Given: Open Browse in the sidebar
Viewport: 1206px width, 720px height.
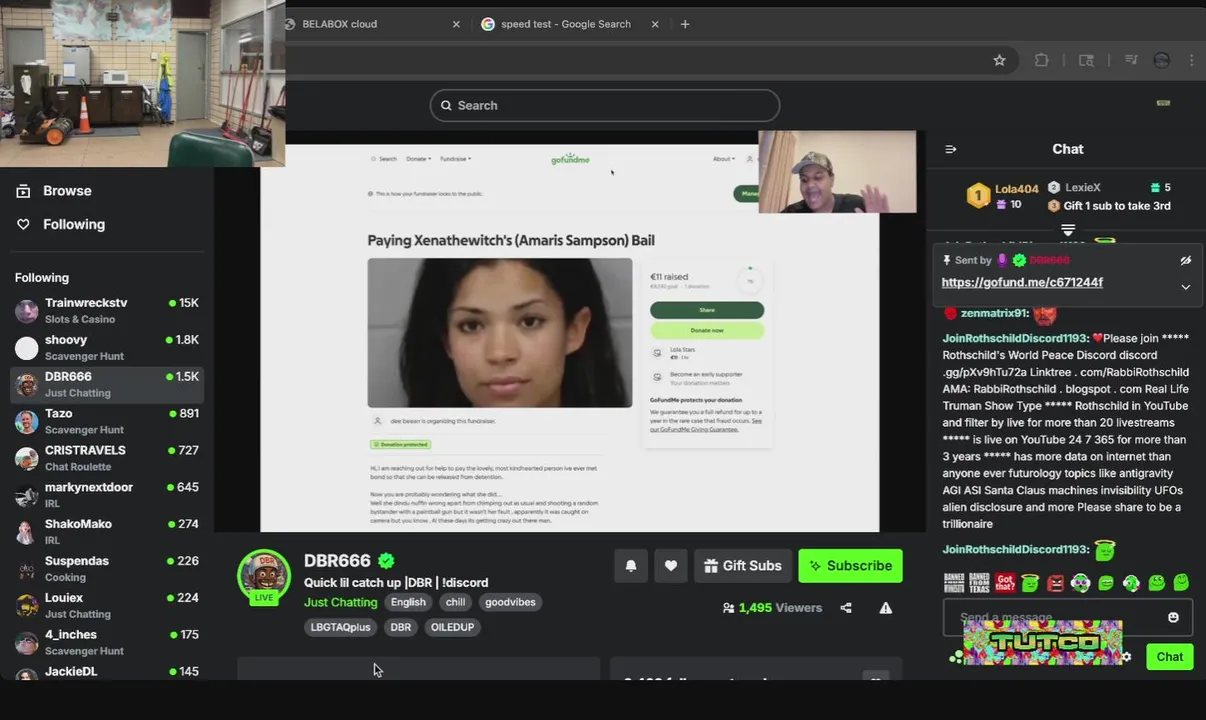Looking at the screenshot, I should point(56,191).
